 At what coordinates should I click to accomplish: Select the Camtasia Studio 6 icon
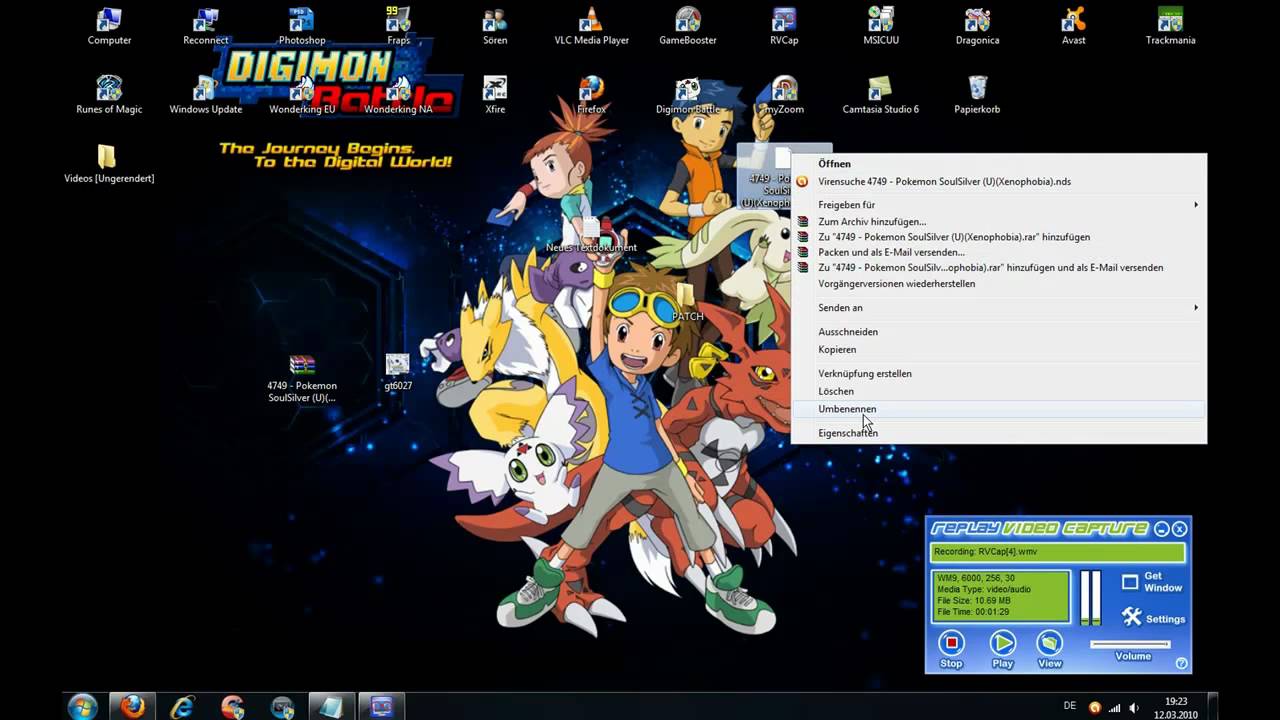tap(881, 95)
